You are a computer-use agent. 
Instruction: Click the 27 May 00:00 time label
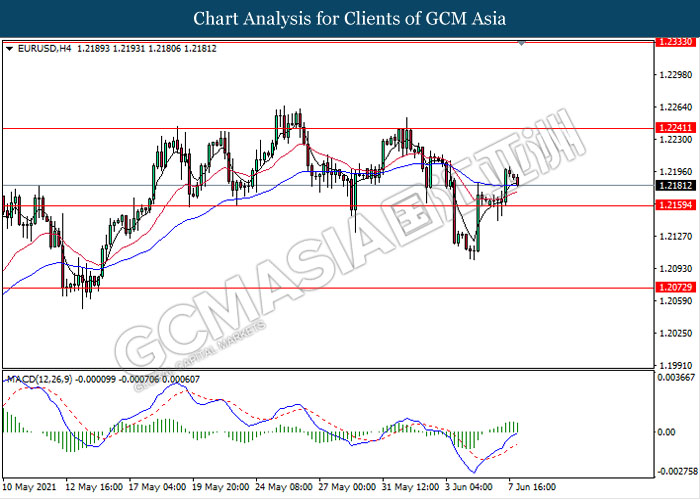click(347, 487)
